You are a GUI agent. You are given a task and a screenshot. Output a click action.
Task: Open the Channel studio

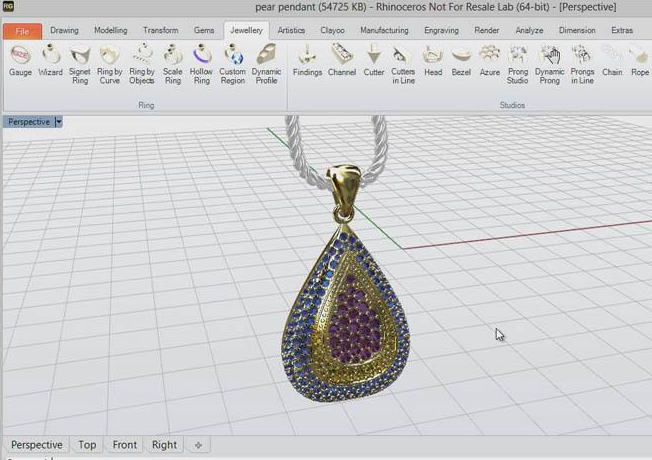(x=342, y=61)
